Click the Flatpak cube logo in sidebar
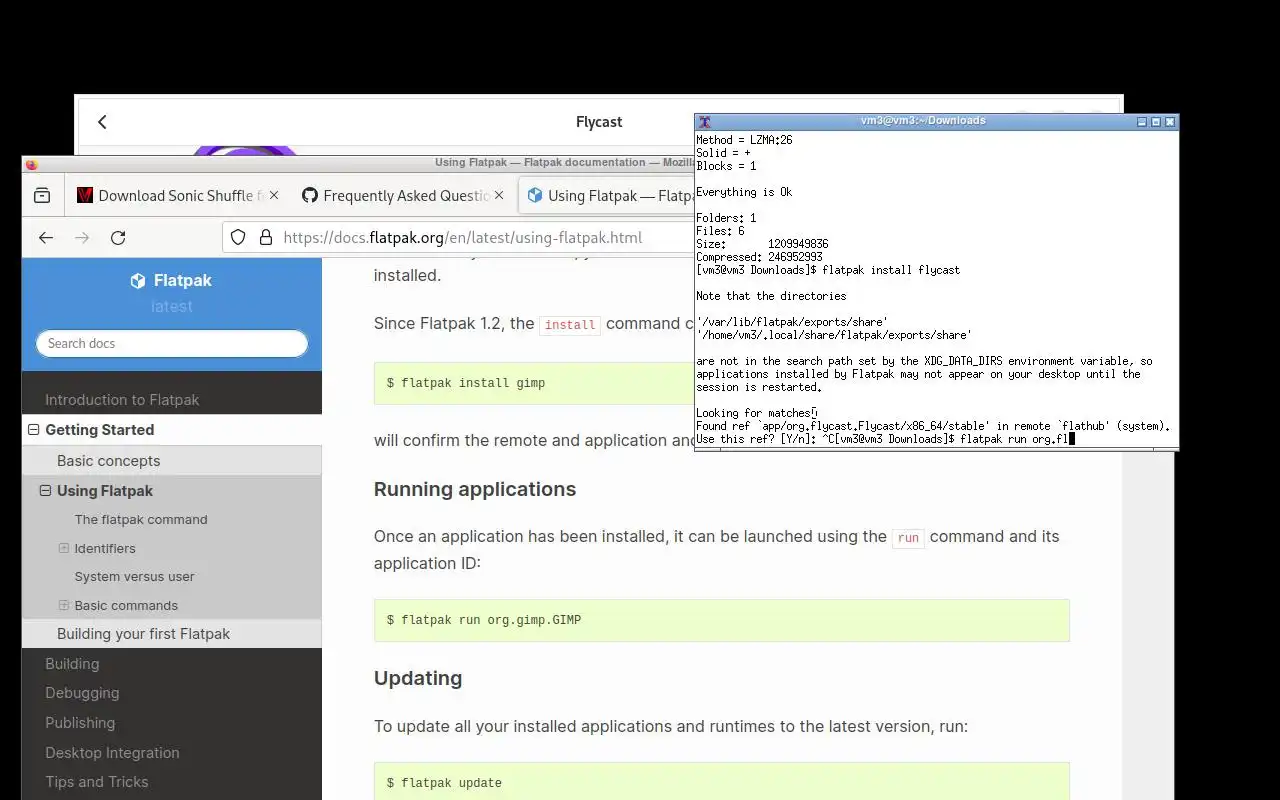 [x=138, y=281]
